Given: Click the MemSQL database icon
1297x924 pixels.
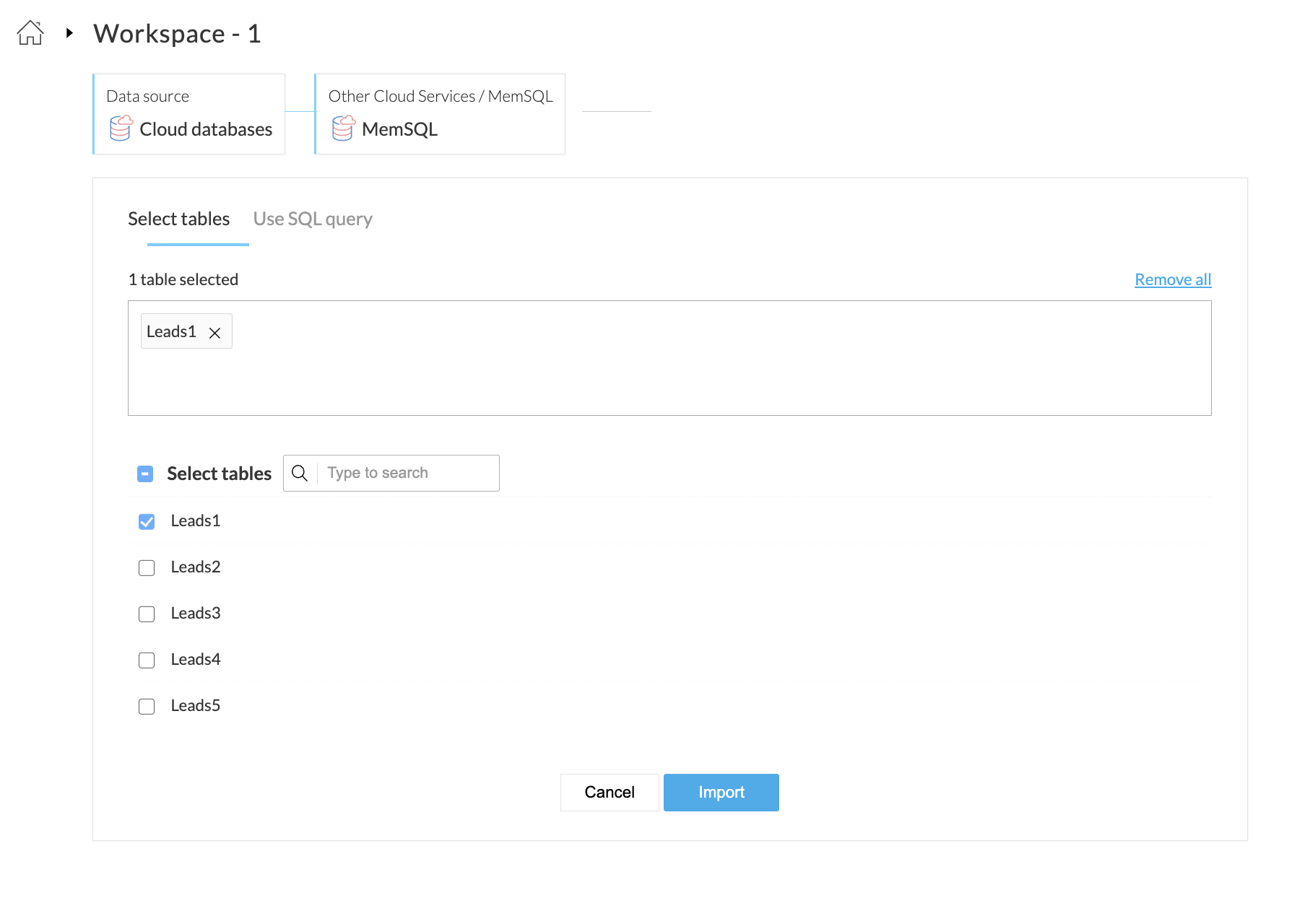Looking at the screenshot, I should coord(344,128).
